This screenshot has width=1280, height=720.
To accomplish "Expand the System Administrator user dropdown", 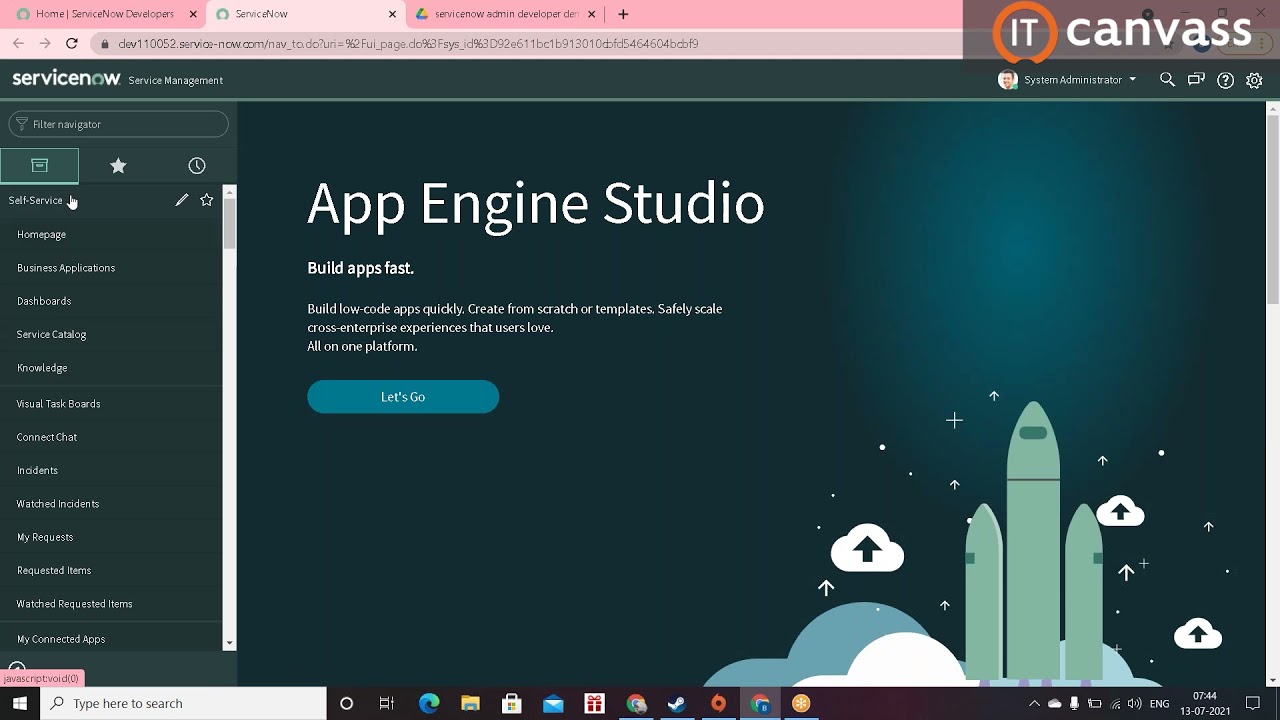I will 1132,80.
